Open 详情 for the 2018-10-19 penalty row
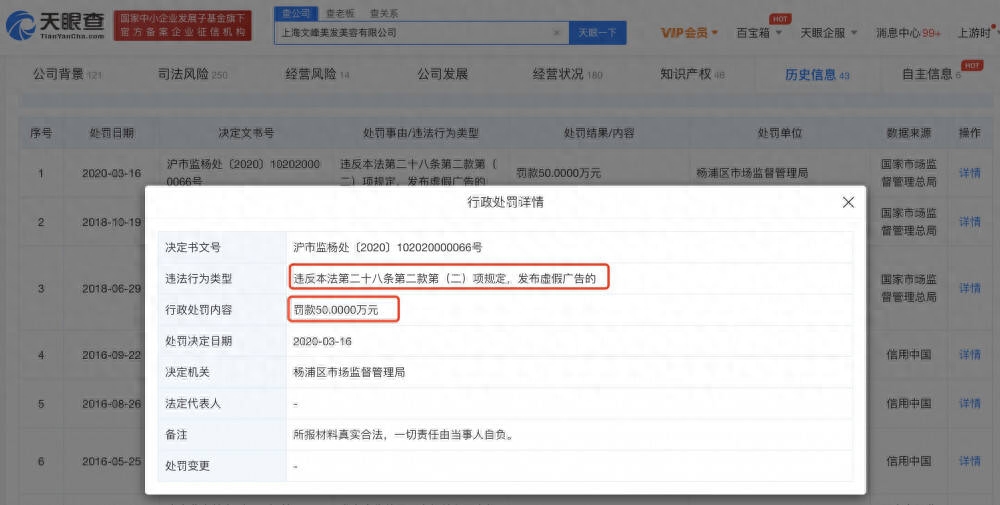 [x=969, y=221]
